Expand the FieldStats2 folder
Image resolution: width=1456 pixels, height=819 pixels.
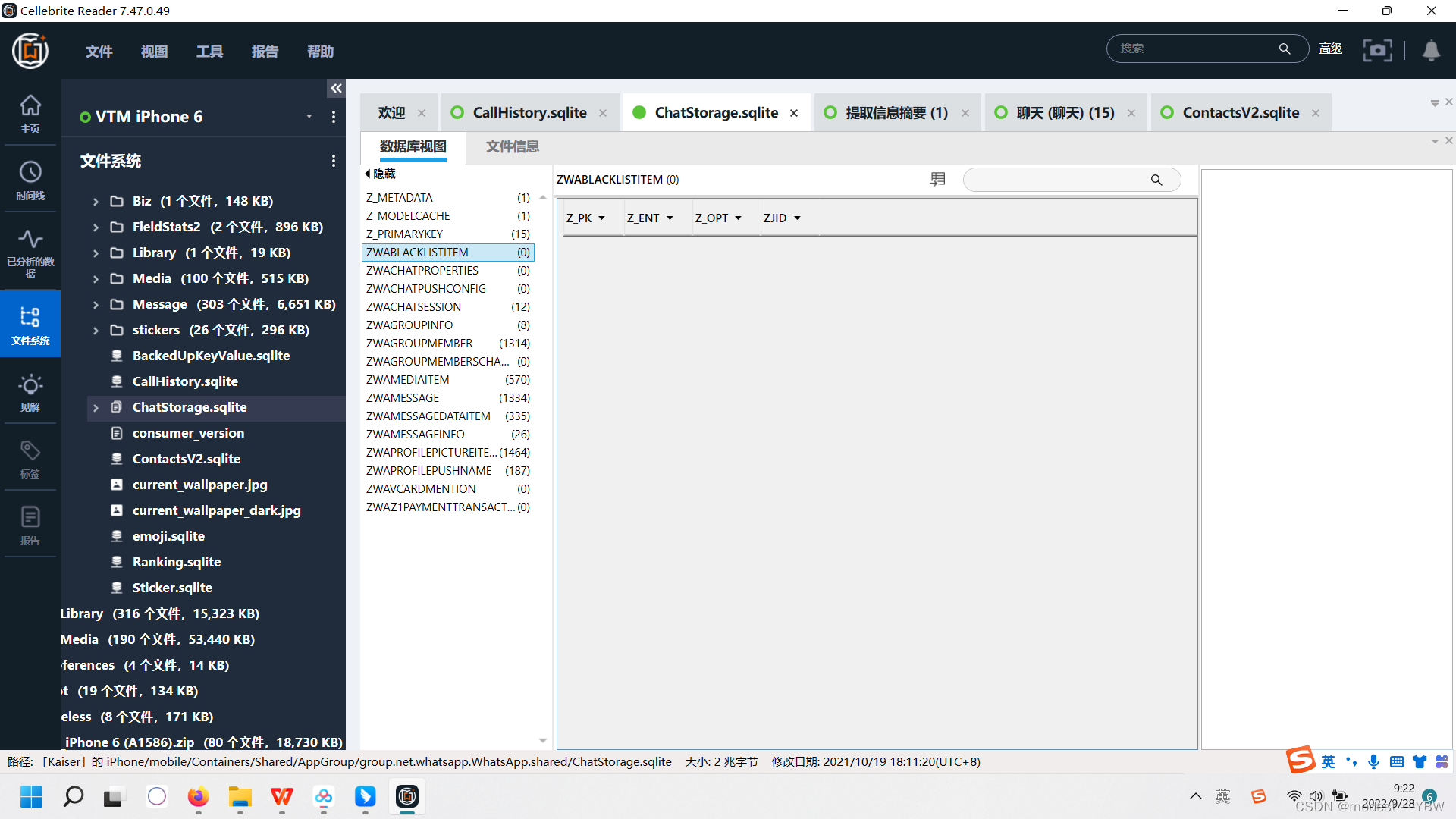[96, 227]
